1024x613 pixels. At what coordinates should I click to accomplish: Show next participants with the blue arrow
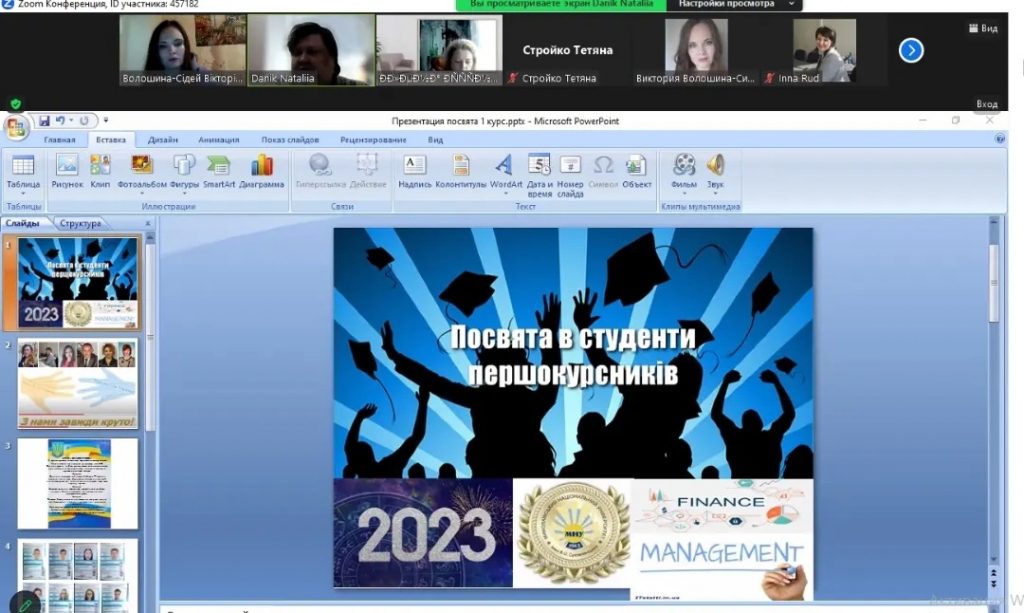click(911, 50)
